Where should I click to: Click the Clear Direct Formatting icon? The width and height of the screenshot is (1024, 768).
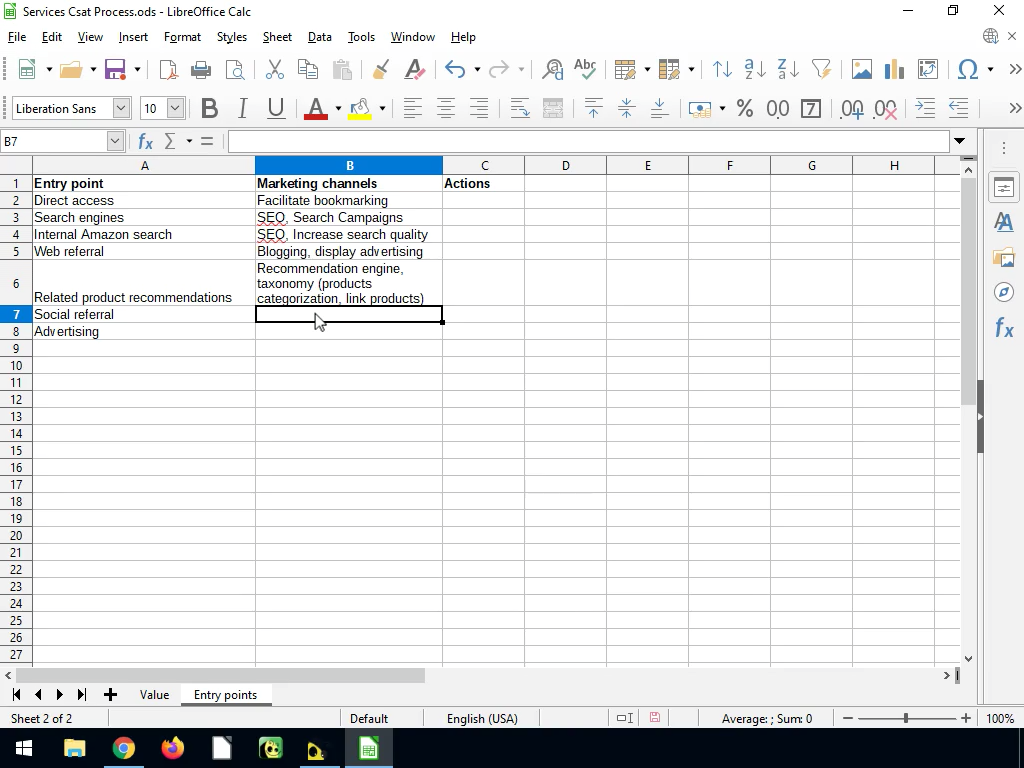(x=415, y=69)
